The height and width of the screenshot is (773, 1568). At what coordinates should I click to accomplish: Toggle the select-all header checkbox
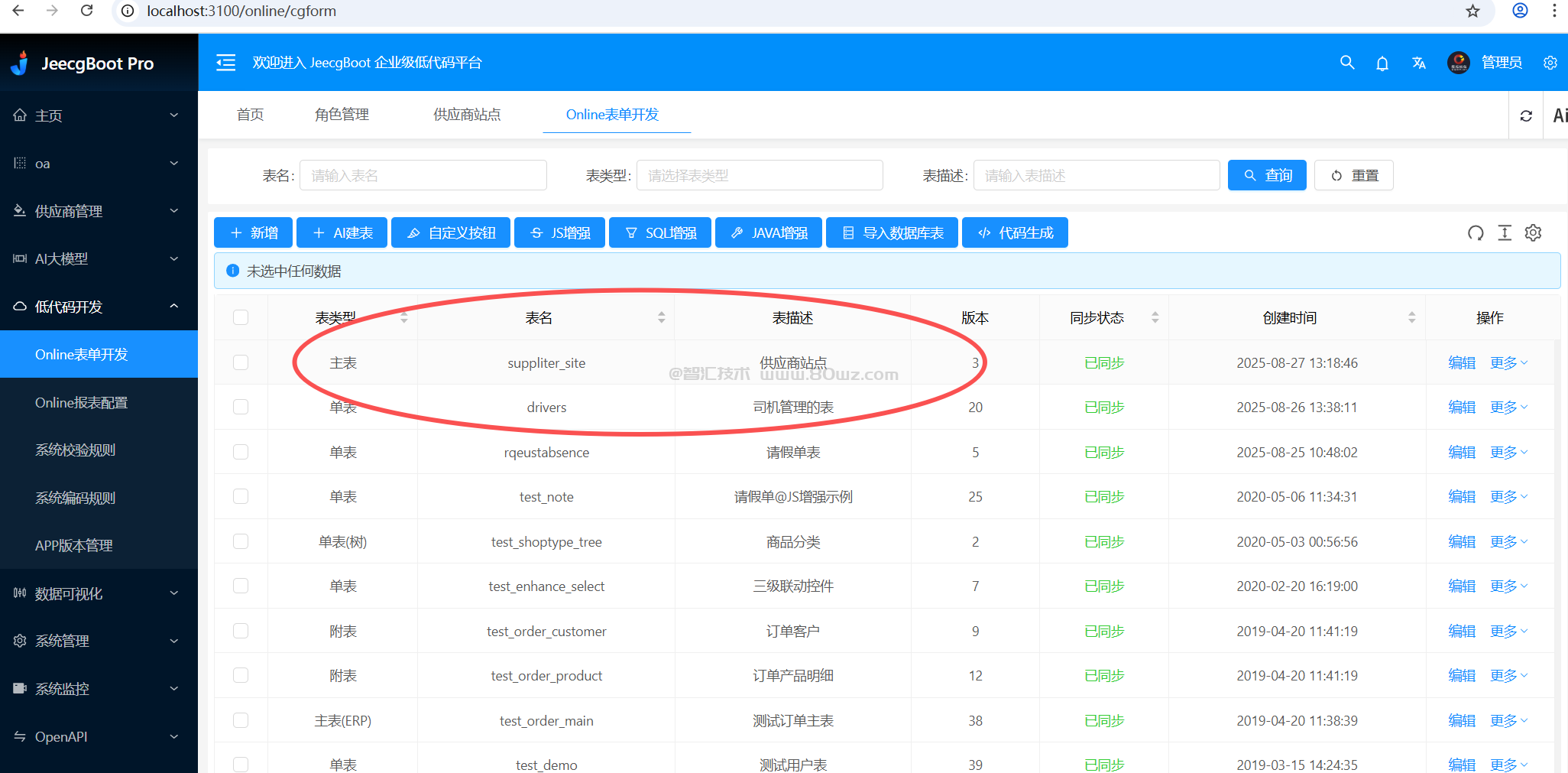(241, 317)
